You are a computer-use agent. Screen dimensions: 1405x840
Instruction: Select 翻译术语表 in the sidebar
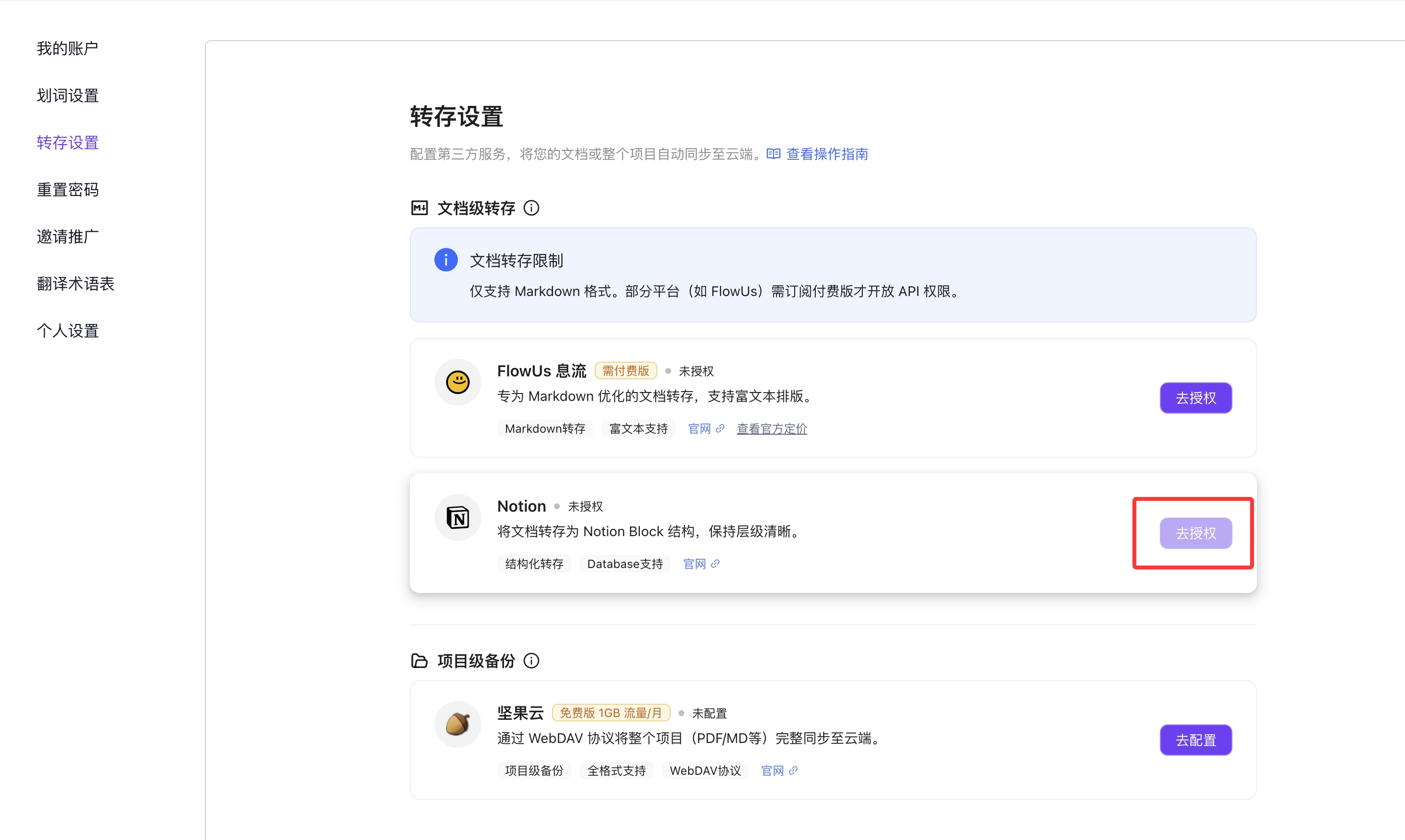tap(75, 284)
